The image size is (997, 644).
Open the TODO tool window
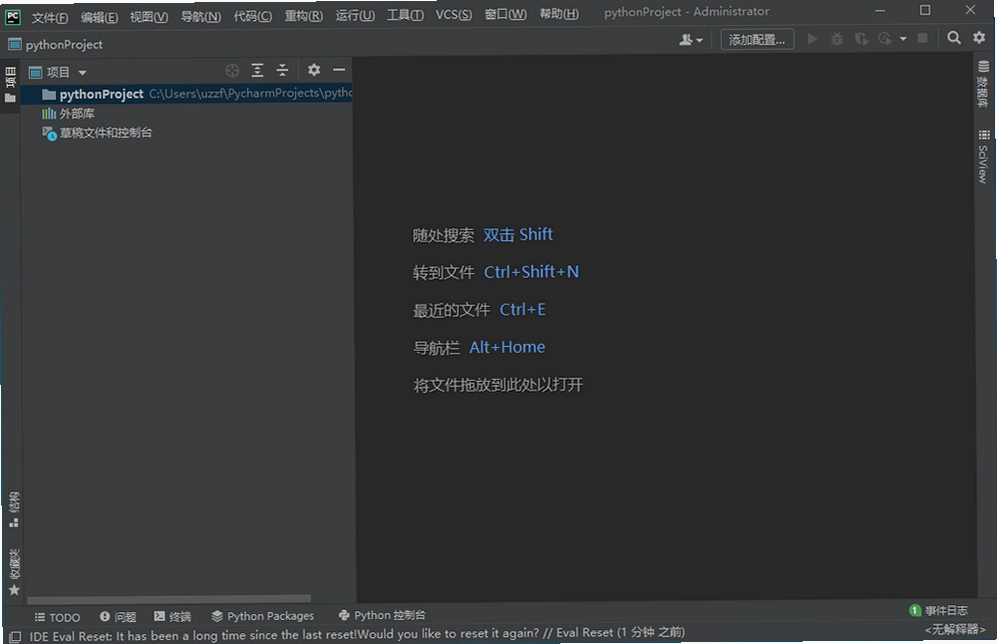click(x=57, y=617)
